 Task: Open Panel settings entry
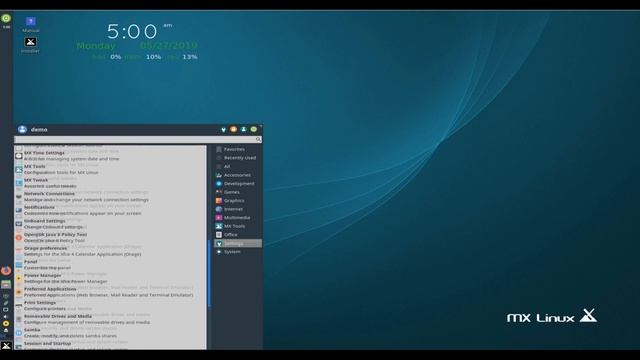coord(110,264)
